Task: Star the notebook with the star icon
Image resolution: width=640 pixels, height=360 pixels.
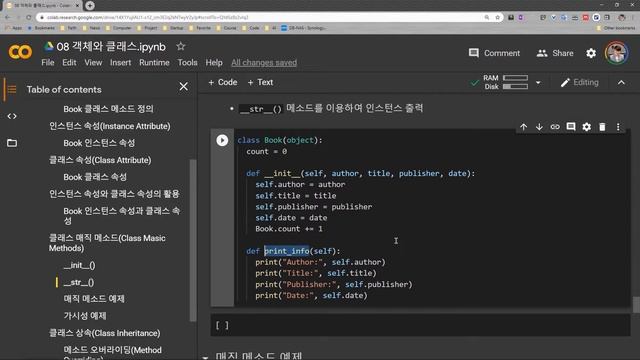Action: coord(181,47)
